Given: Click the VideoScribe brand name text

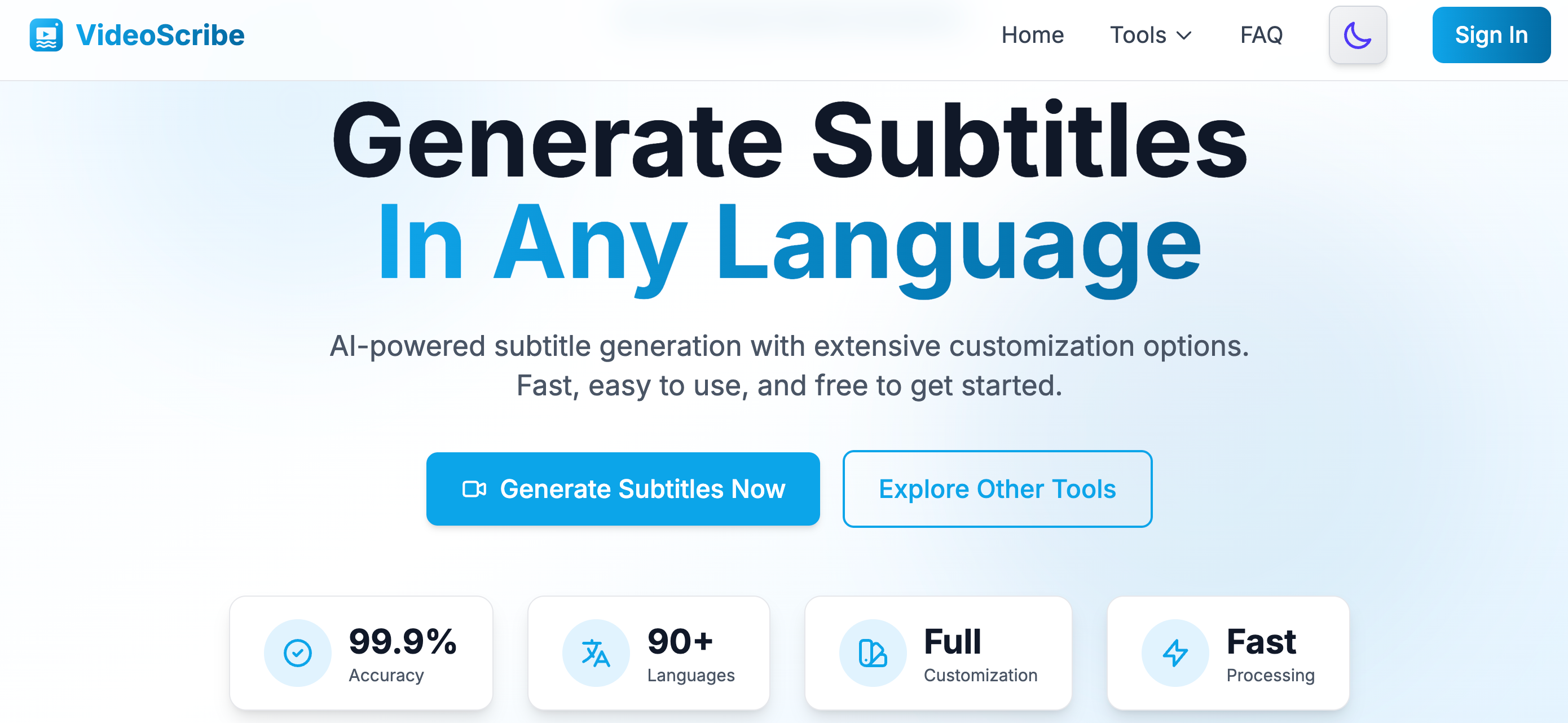Looking at the screenshot, I should (x=160, y=36).
